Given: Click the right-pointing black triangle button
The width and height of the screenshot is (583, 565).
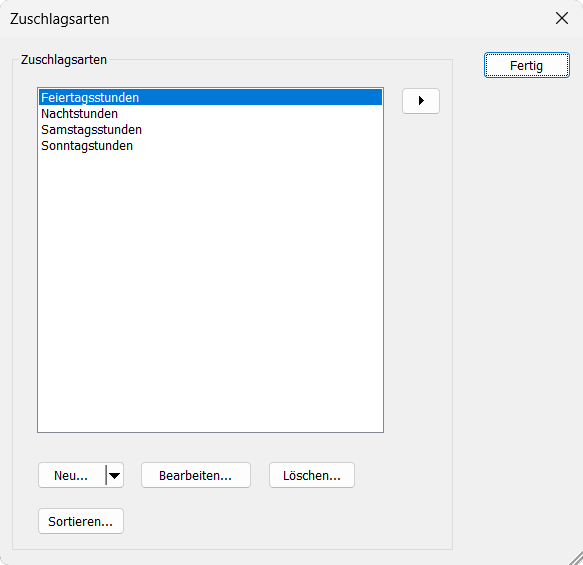Looking at the screenshot, I should click(x=421, y=101).
